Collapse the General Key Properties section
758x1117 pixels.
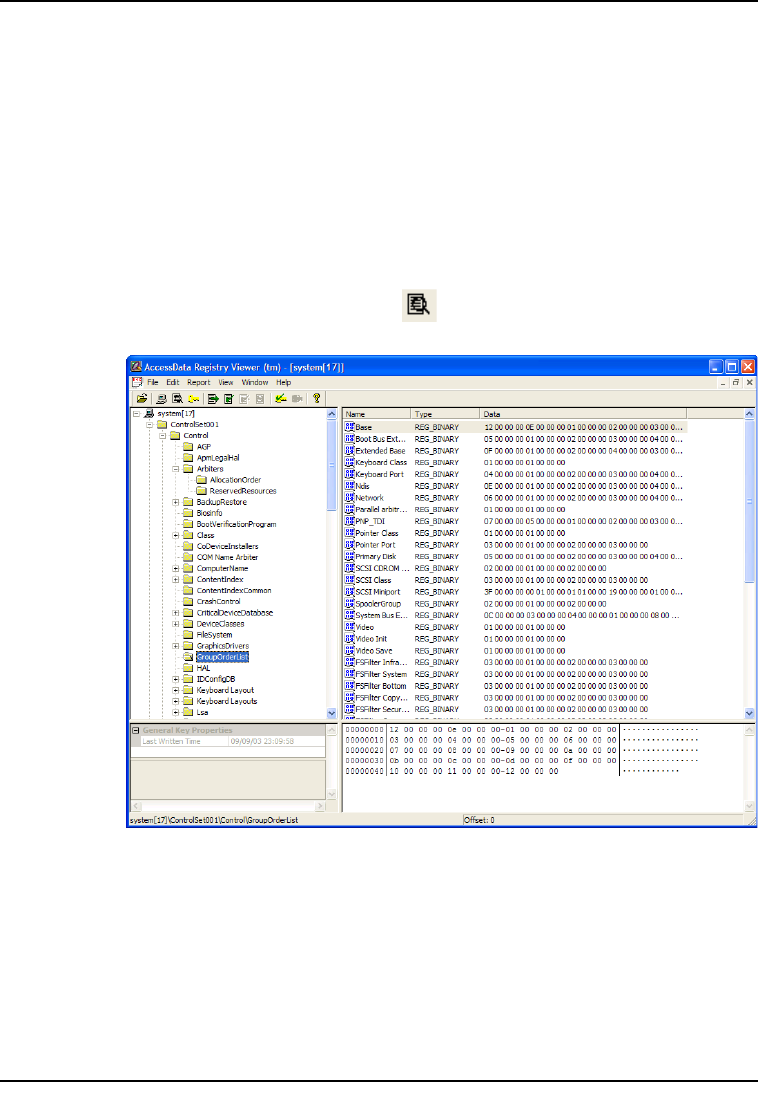(x=136, y=730)
